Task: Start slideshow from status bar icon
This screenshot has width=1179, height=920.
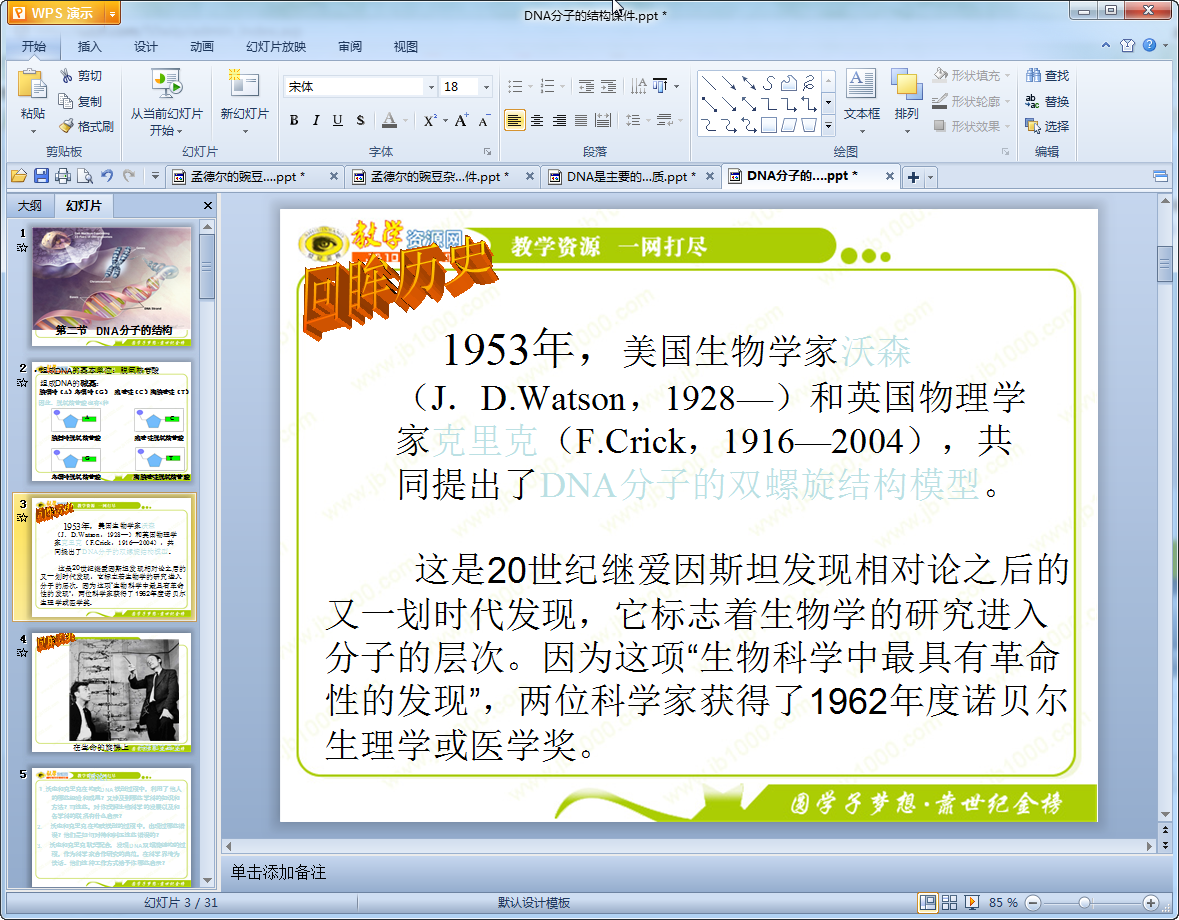Action: click(971, 902)
